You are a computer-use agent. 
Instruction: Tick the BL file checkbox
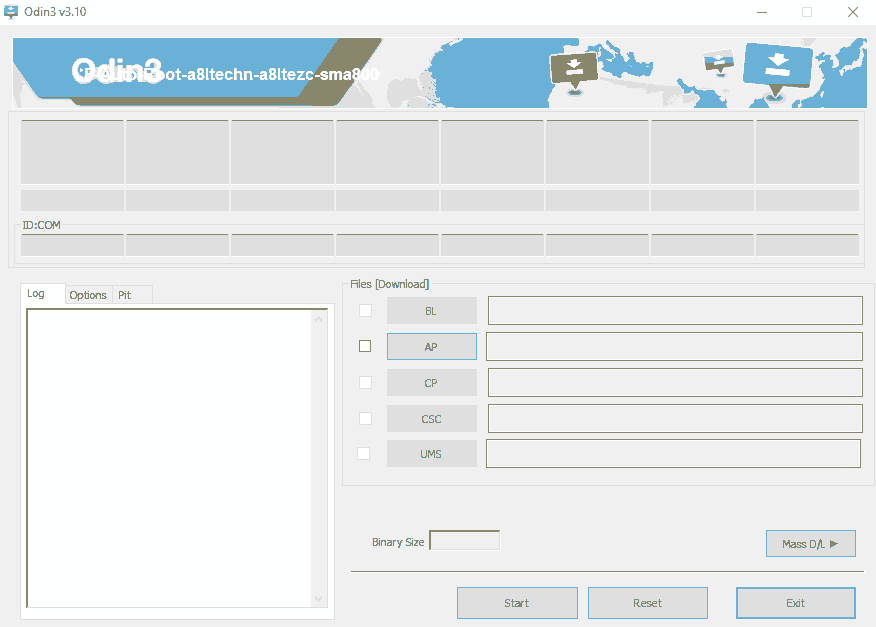(365, 310)
